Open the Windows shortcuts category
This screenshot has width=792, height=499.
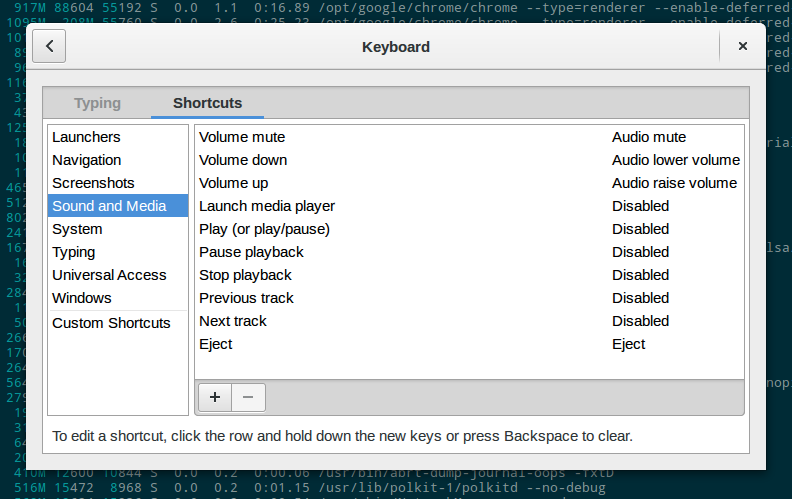(82, 298)
